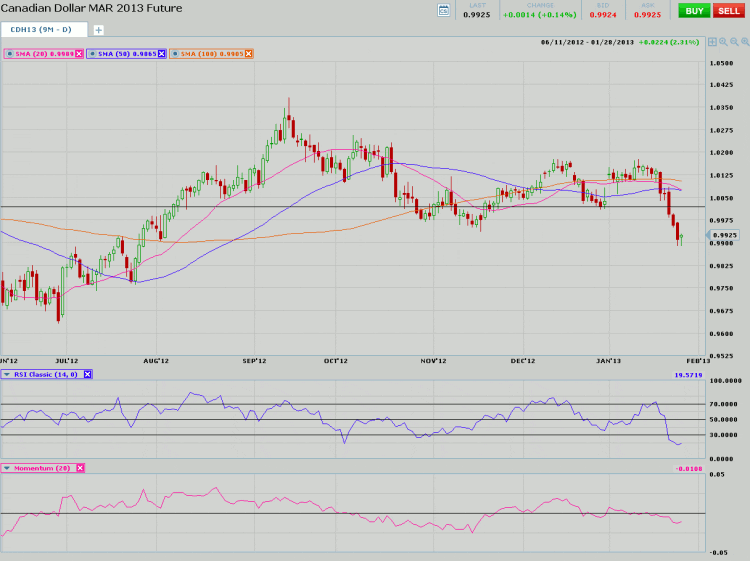Click the SMA (50) indicator label

point(127,53)
